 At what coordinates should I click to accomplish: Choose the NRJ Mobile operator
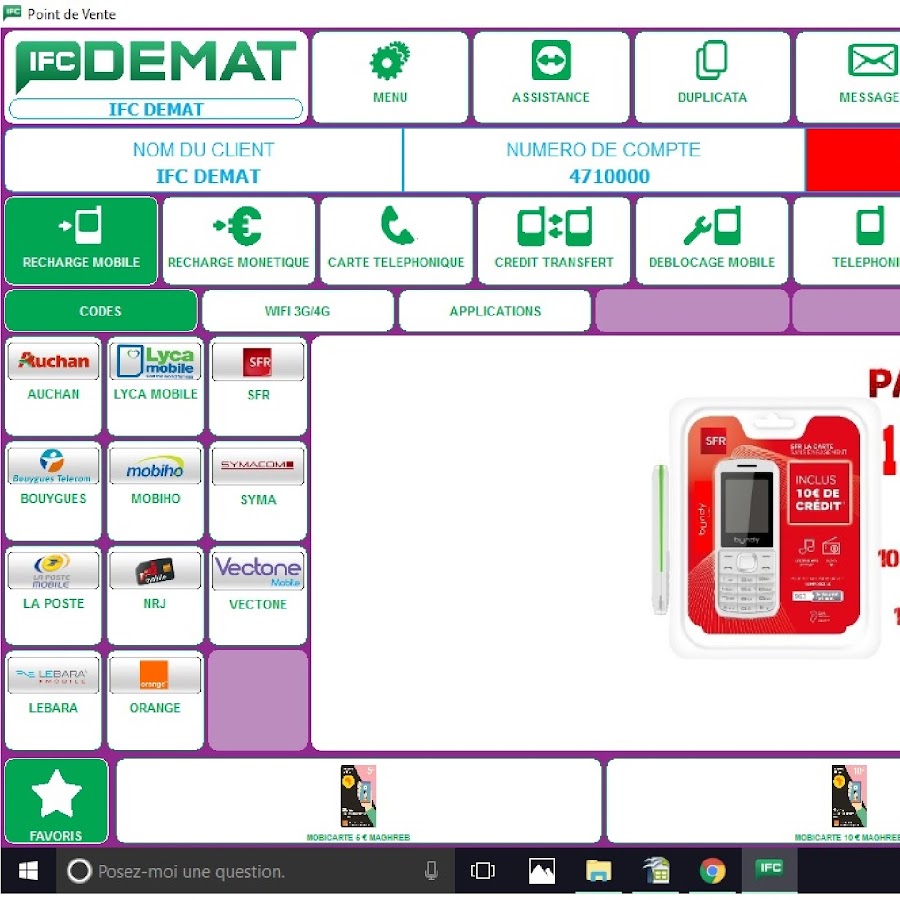click(156, 596)
